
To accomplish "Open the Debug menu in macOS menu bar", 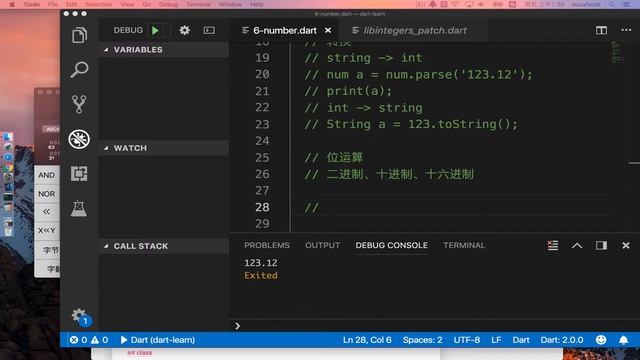I will click(x=168, y=4).
